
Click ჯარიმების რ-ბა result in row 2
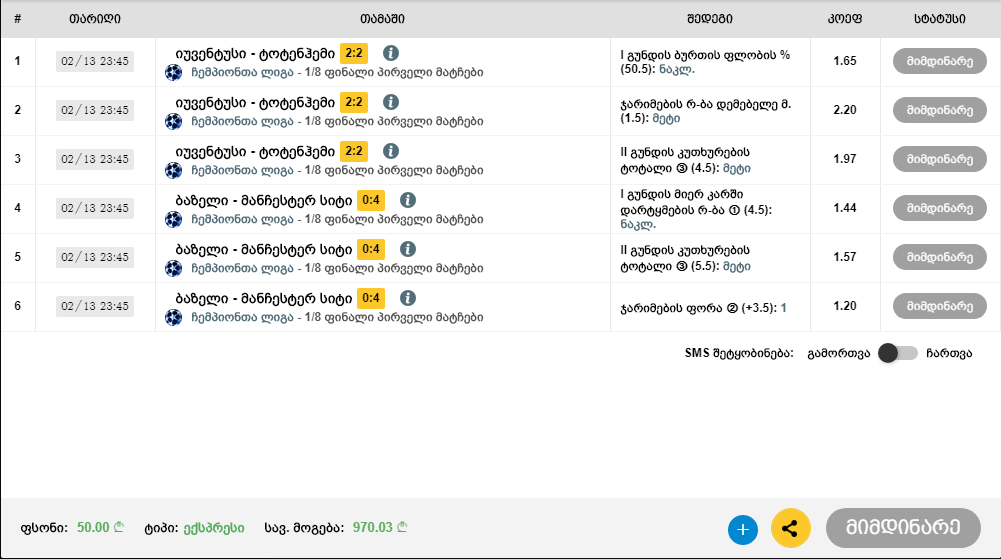pyautogui.click(x=705, y=111)
